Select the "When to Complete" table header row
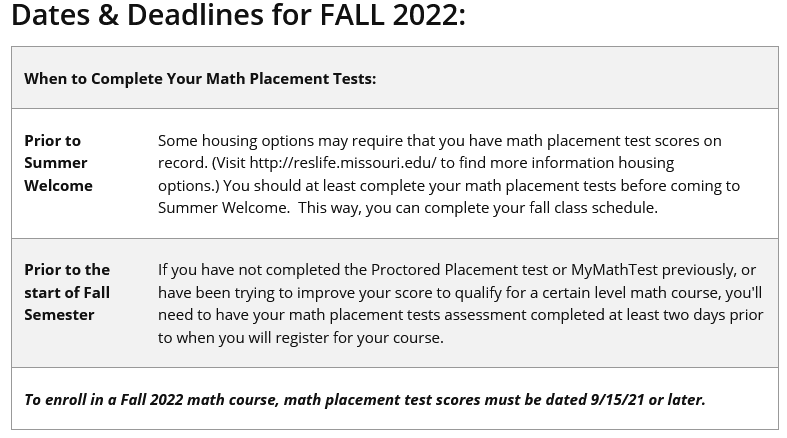This screenshot has width=787, height=438. (394, 78)
